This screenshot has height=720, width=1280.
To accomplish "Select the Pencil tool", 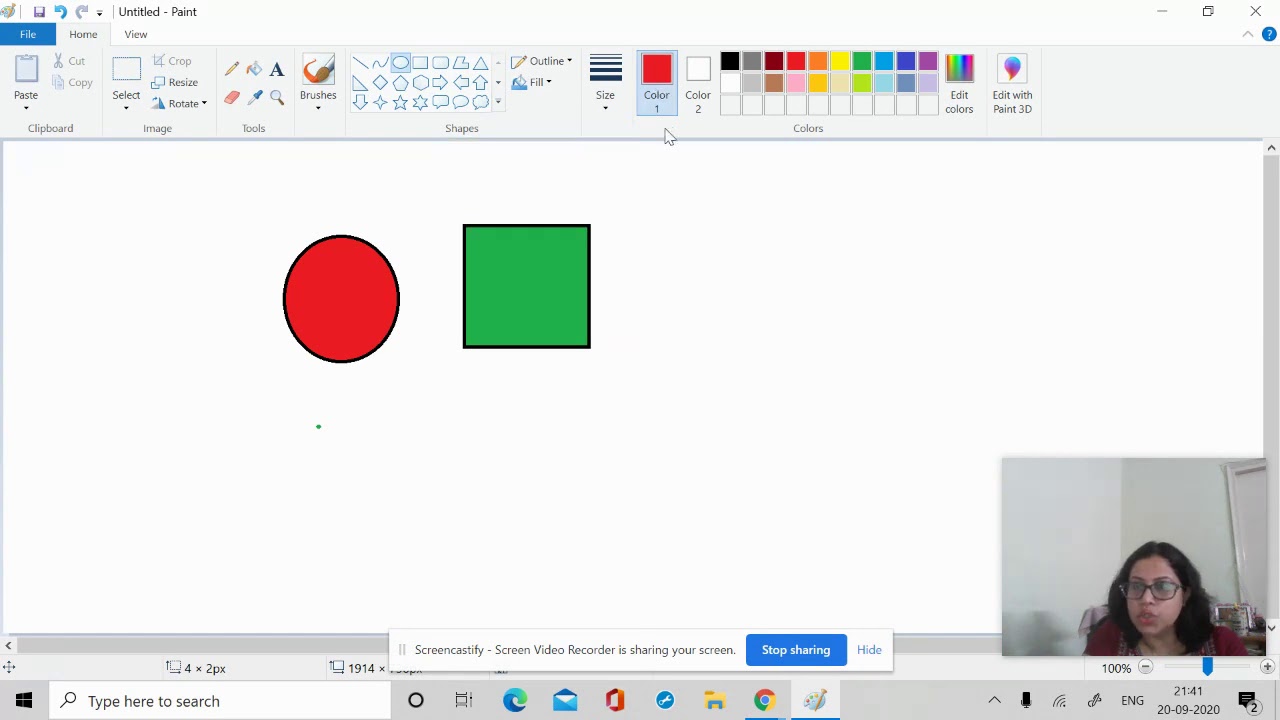I will 232,69.
